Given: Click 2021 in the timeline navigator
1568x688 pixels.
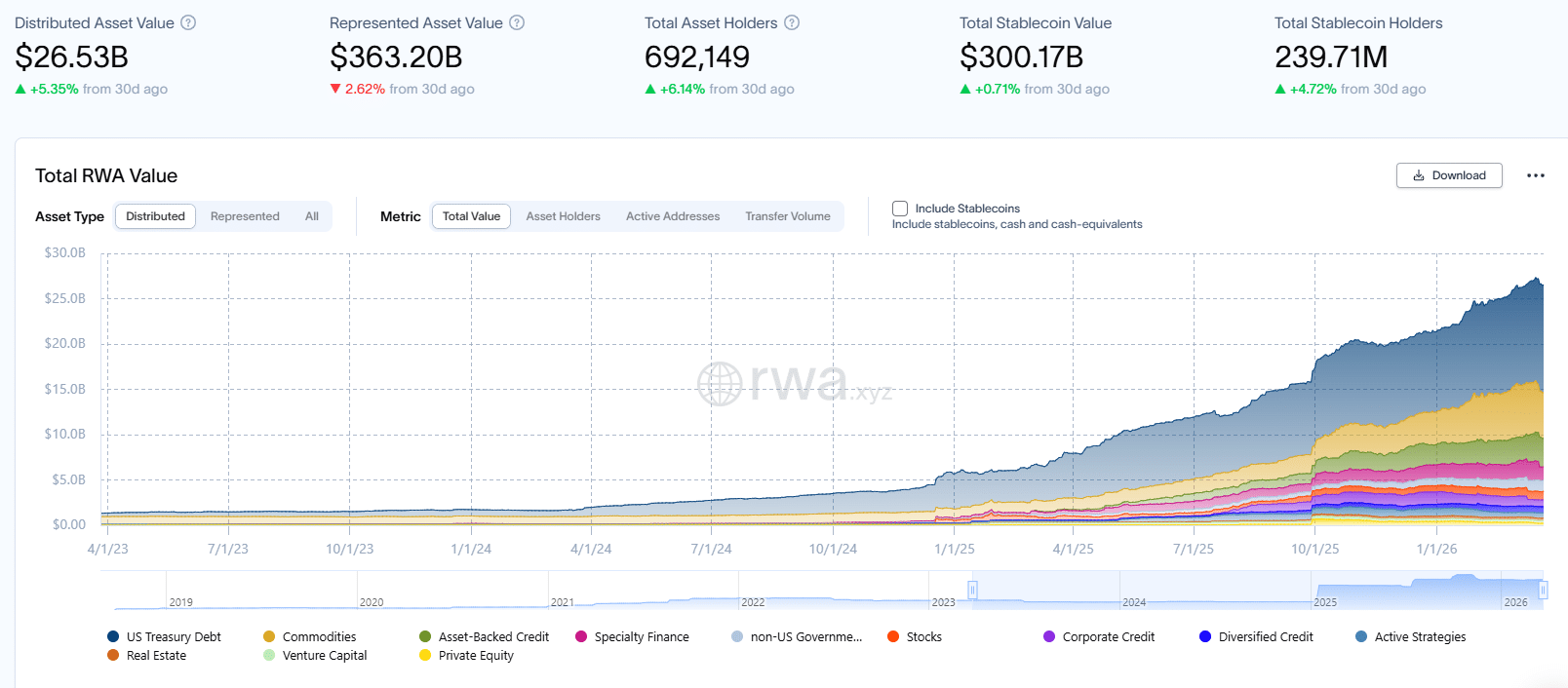Looking at the screenshot, I should pos(563,602).
